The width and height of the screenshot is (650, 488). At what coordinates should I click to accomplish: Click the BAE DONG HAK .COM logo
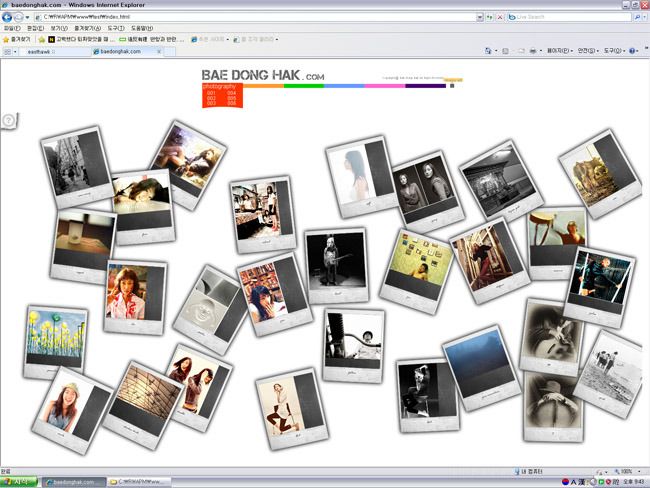263,75
